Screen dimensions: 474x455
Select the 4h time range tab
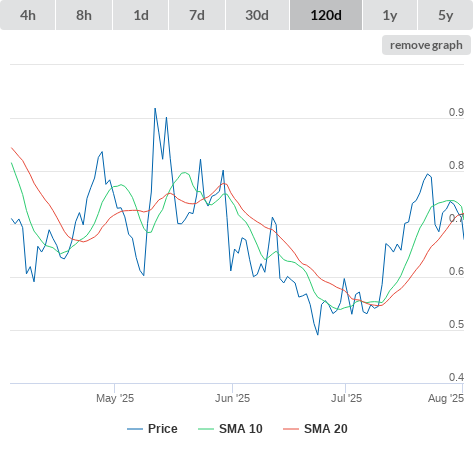[x=27, y=15]
